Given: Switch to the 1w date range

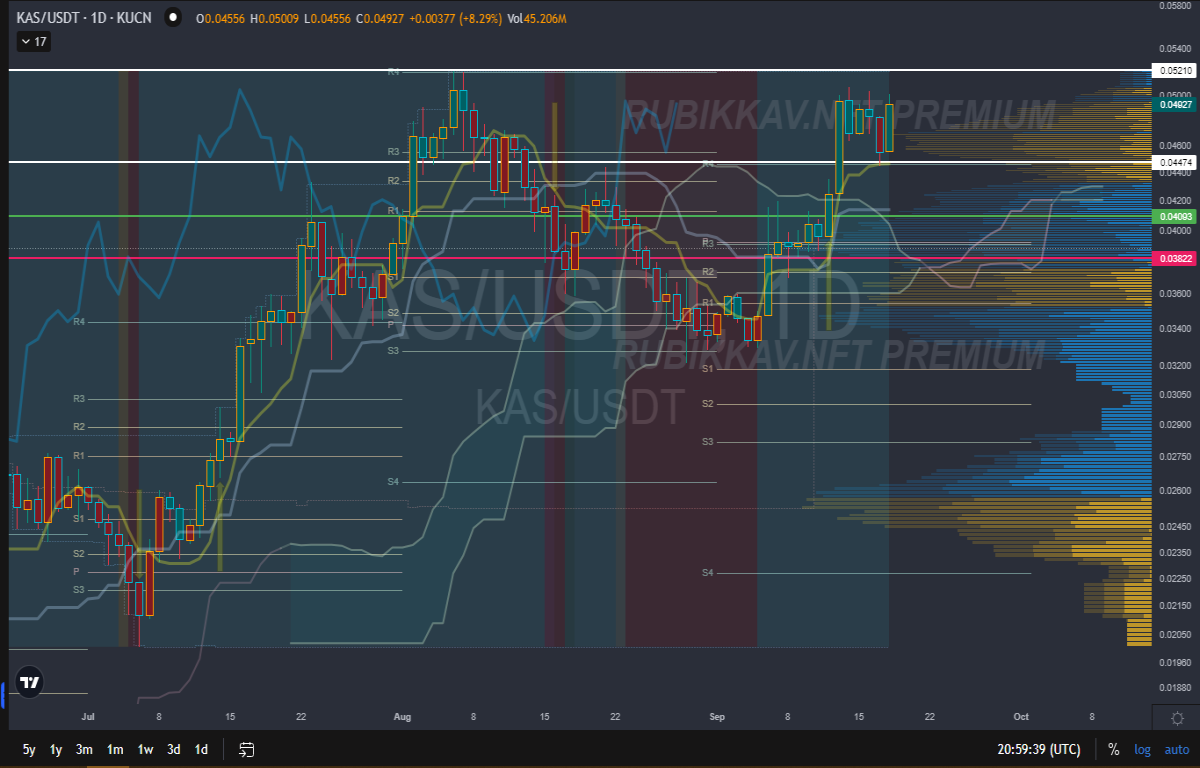Looking at the screenshot, I should point(145,749).
